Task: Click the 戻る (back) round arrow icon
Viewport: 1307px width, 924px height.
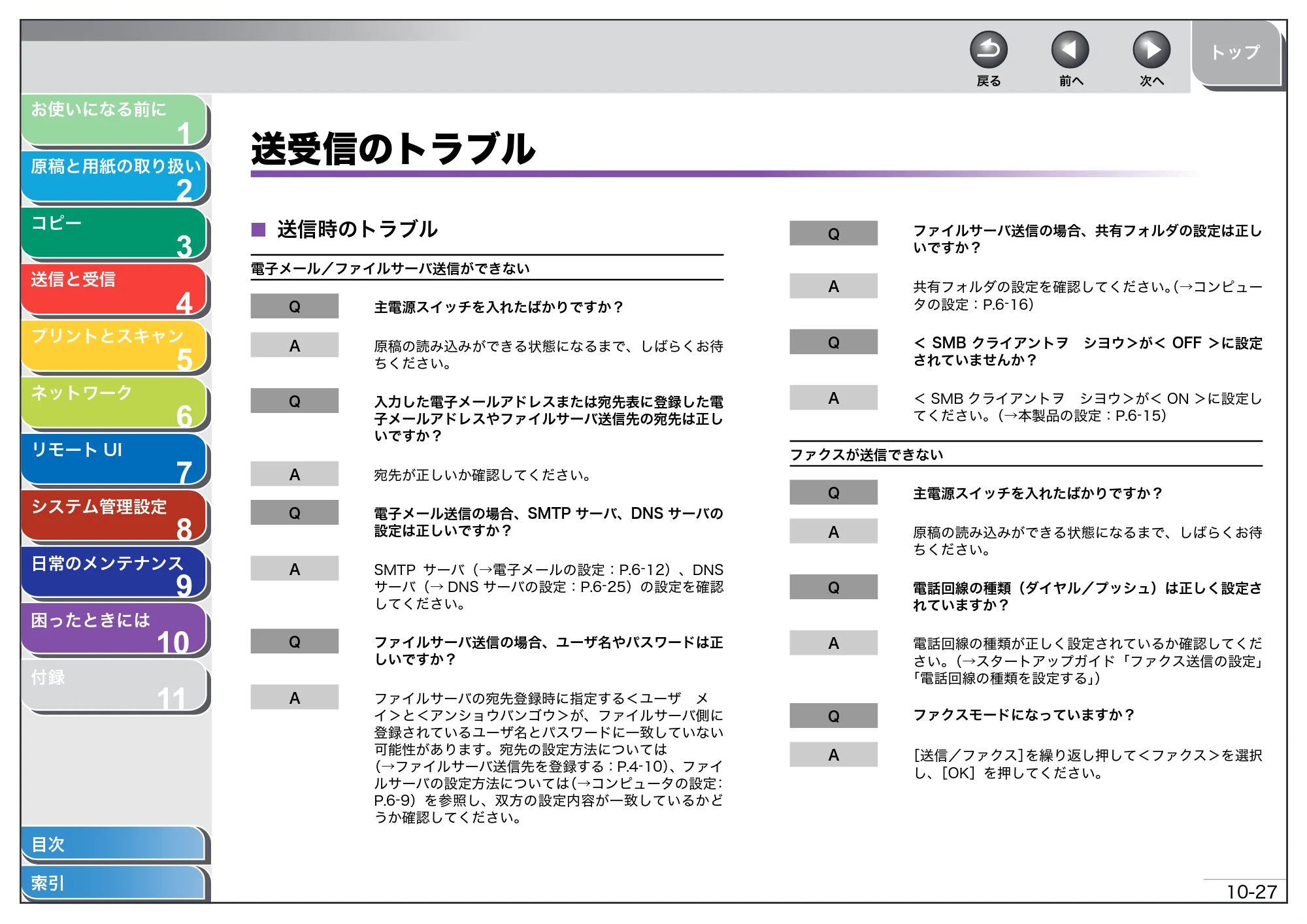Action: (988, 50)
